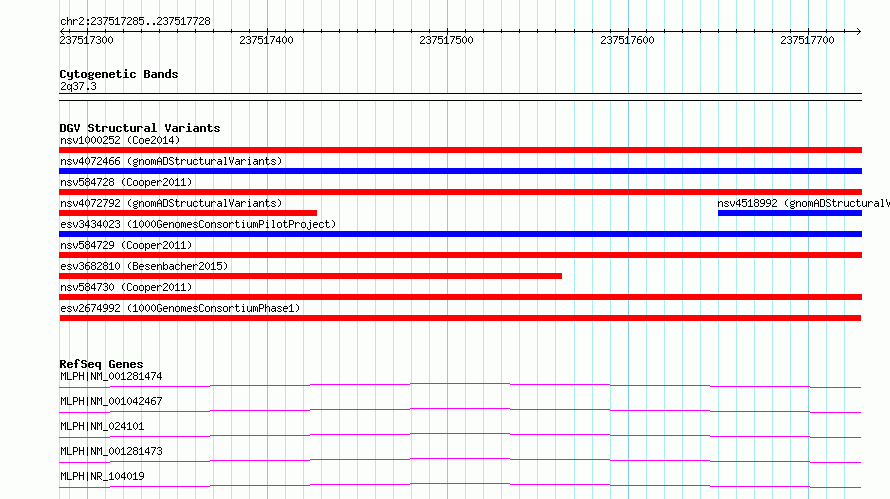This screenshot has height=499, width=890.
Task: Open gene MLPH|NR_104019 label
Action: pyautogui.click(x=102, y=476)
